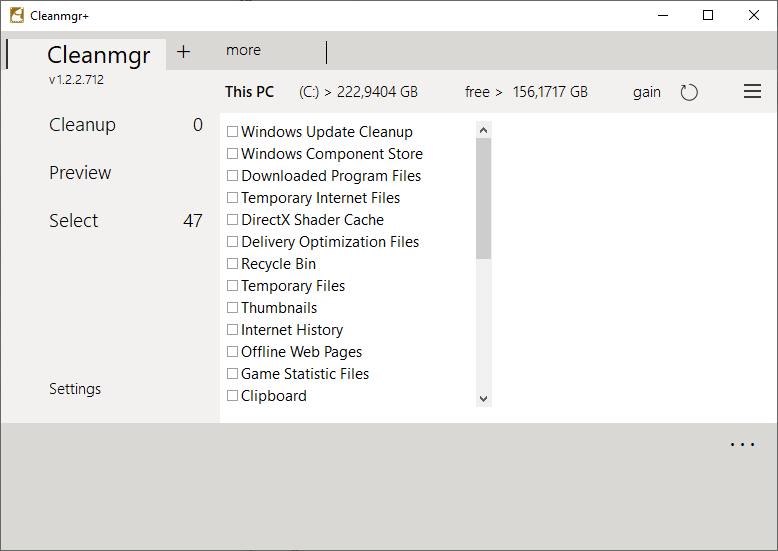The width and height of the screenshot is (778, 551).
Task: Click the Cleanup button in sidebar
Action: (82, 125)
